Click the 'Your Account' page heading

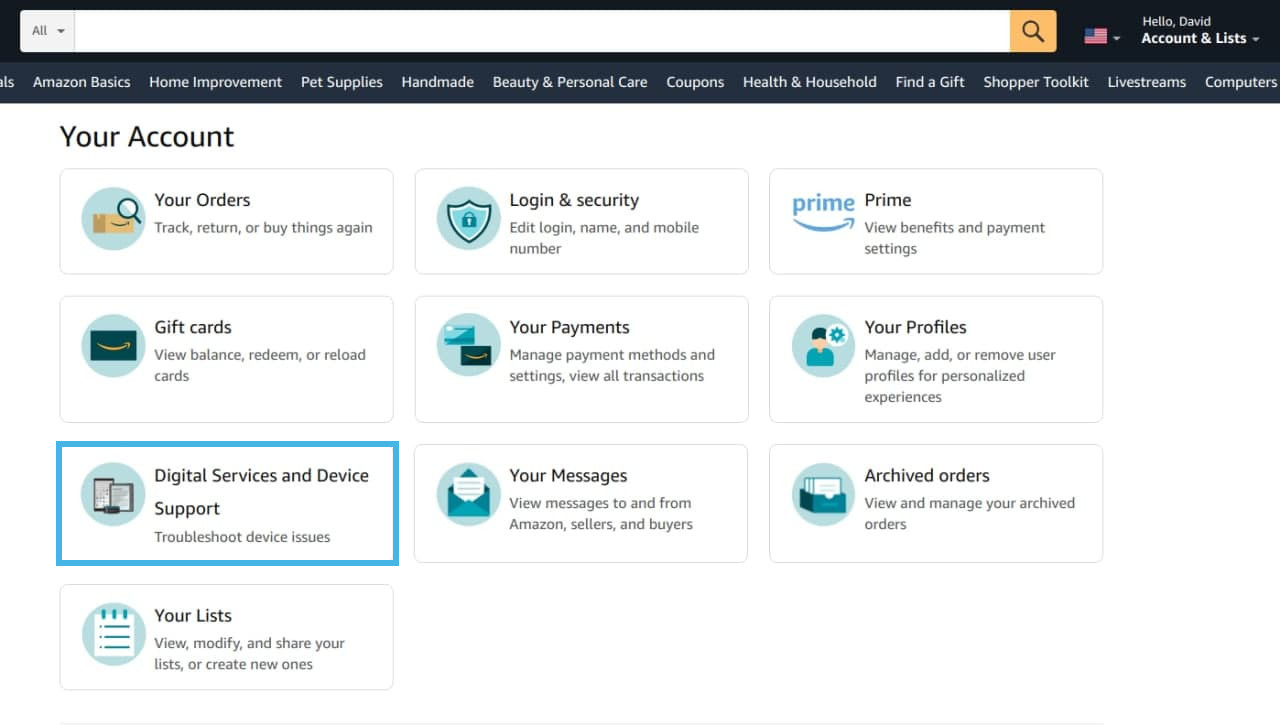pyautogui.click(x=147, y=137)
